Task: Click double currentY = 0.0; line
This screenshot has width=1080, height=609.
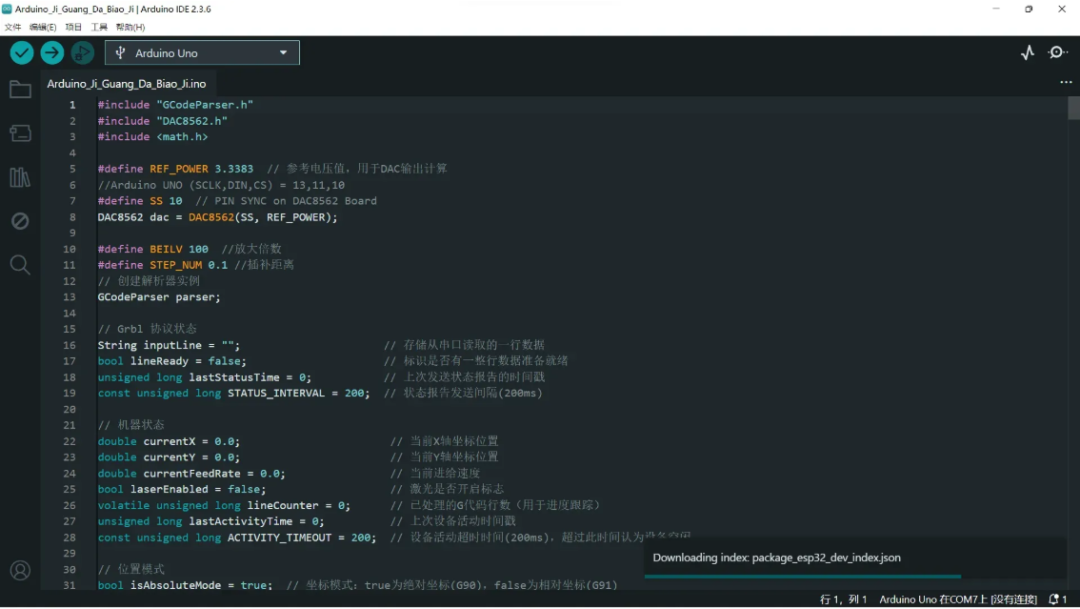Action: tap(169, 457)
